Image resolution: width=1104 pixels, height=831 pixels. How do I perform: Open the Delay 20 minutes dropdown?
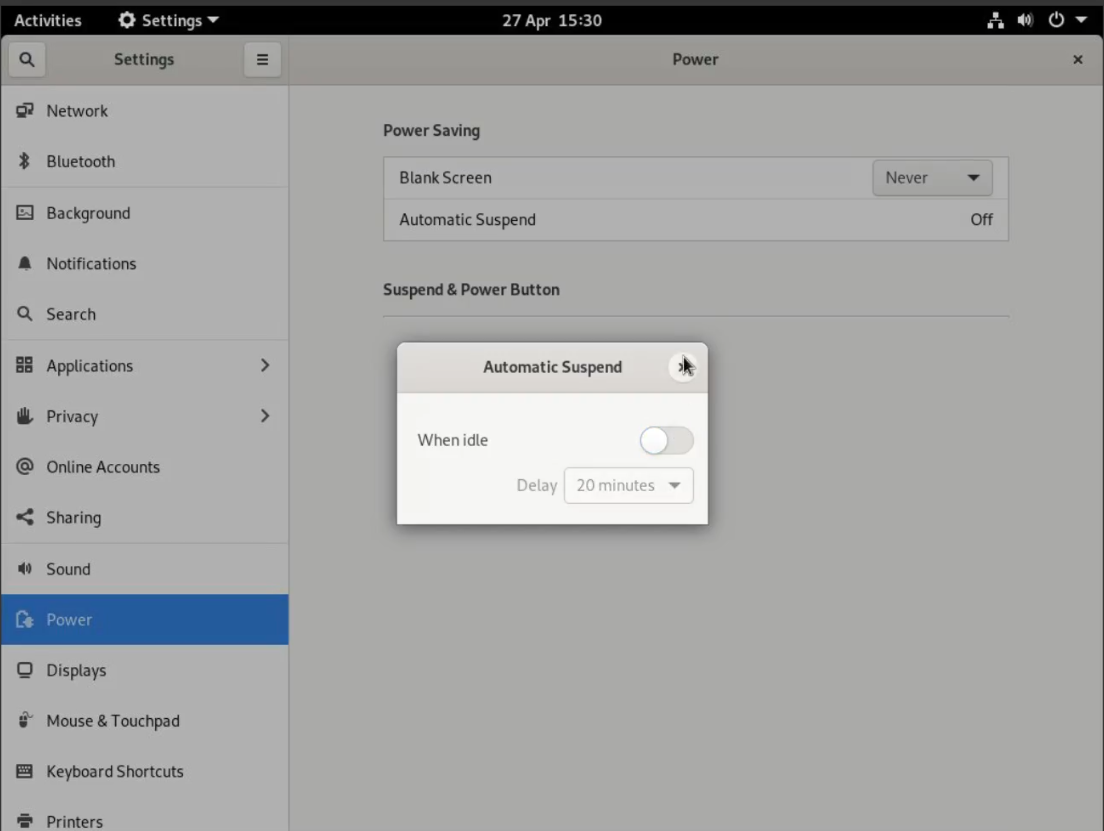pos(628,485)
